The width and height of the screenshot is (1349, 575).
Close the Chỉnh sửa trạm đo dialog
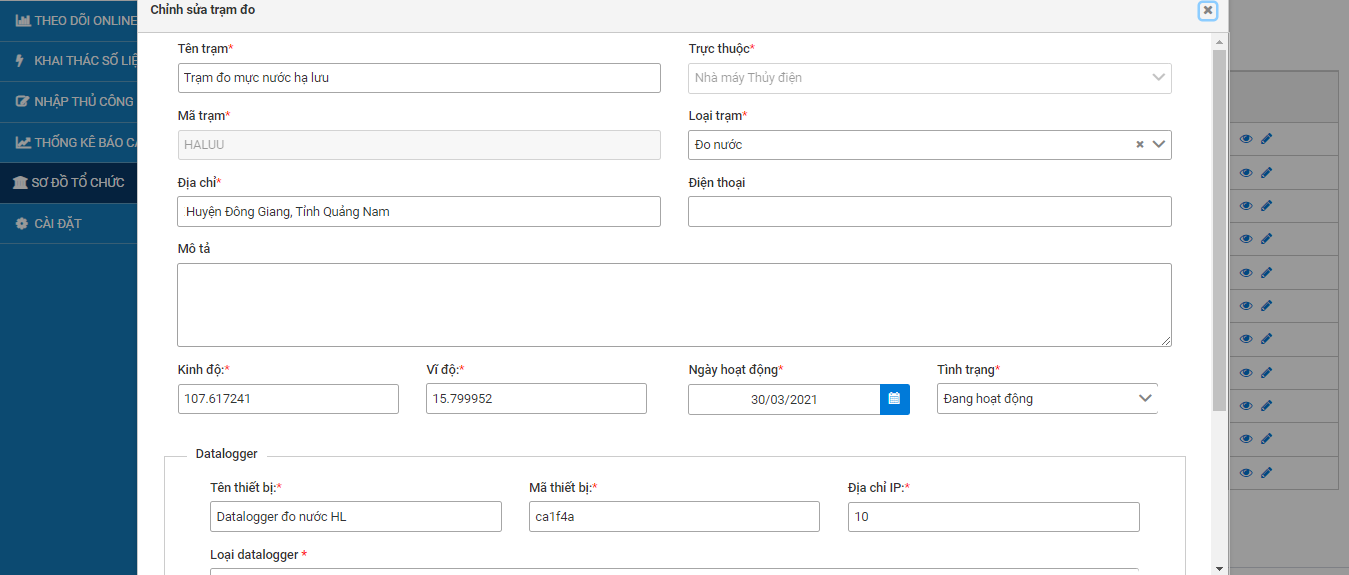[1208, 10]
